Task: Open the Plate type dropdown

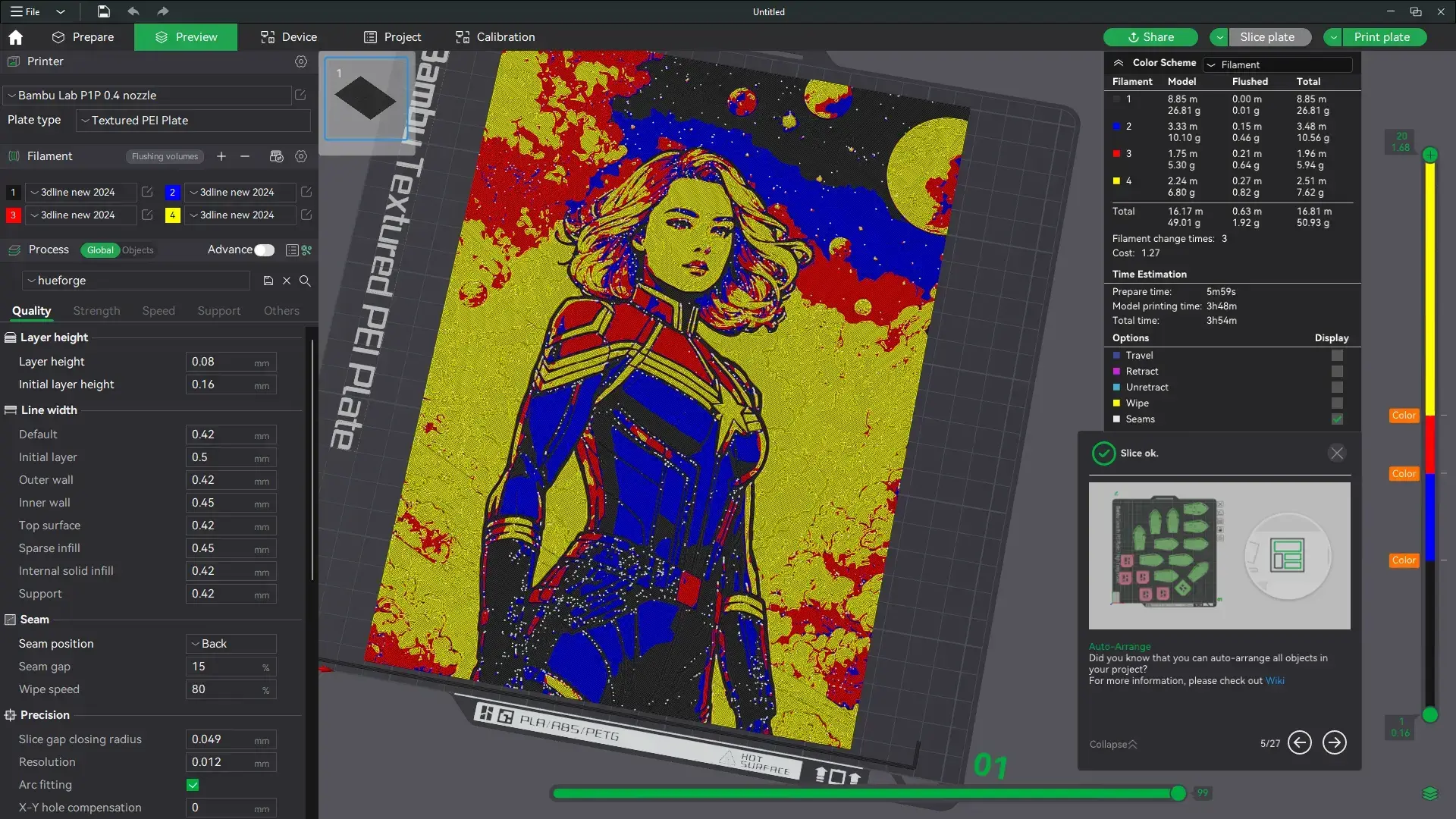Action: 192,120
